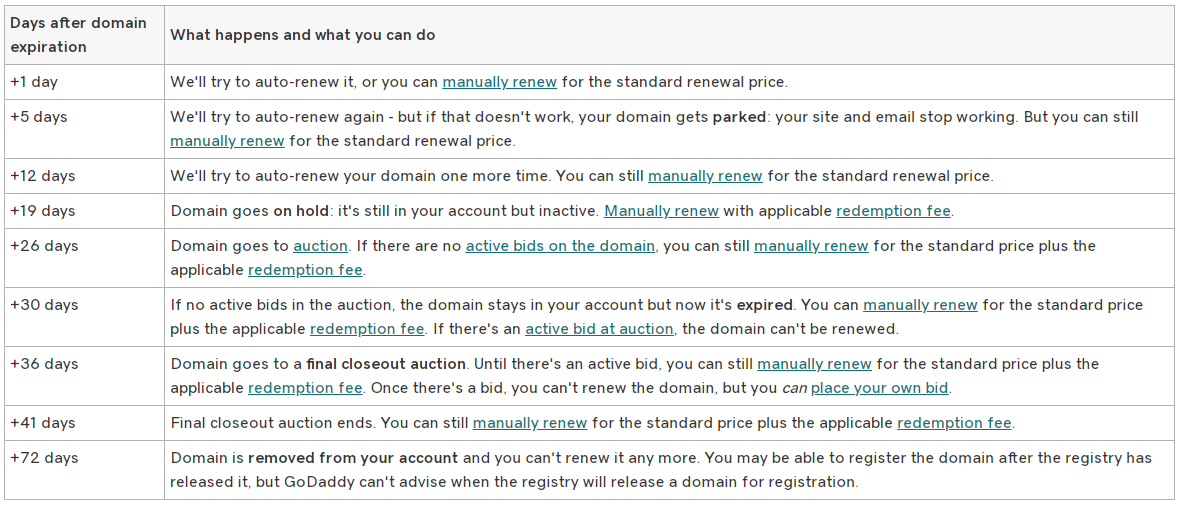Select the '+36 days' cell
This screenshot has width=1181, height=507.
click(x=84, y=376)
